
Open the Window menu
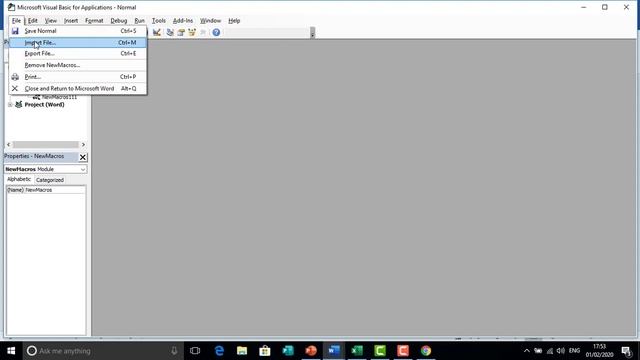coord(210,20)
